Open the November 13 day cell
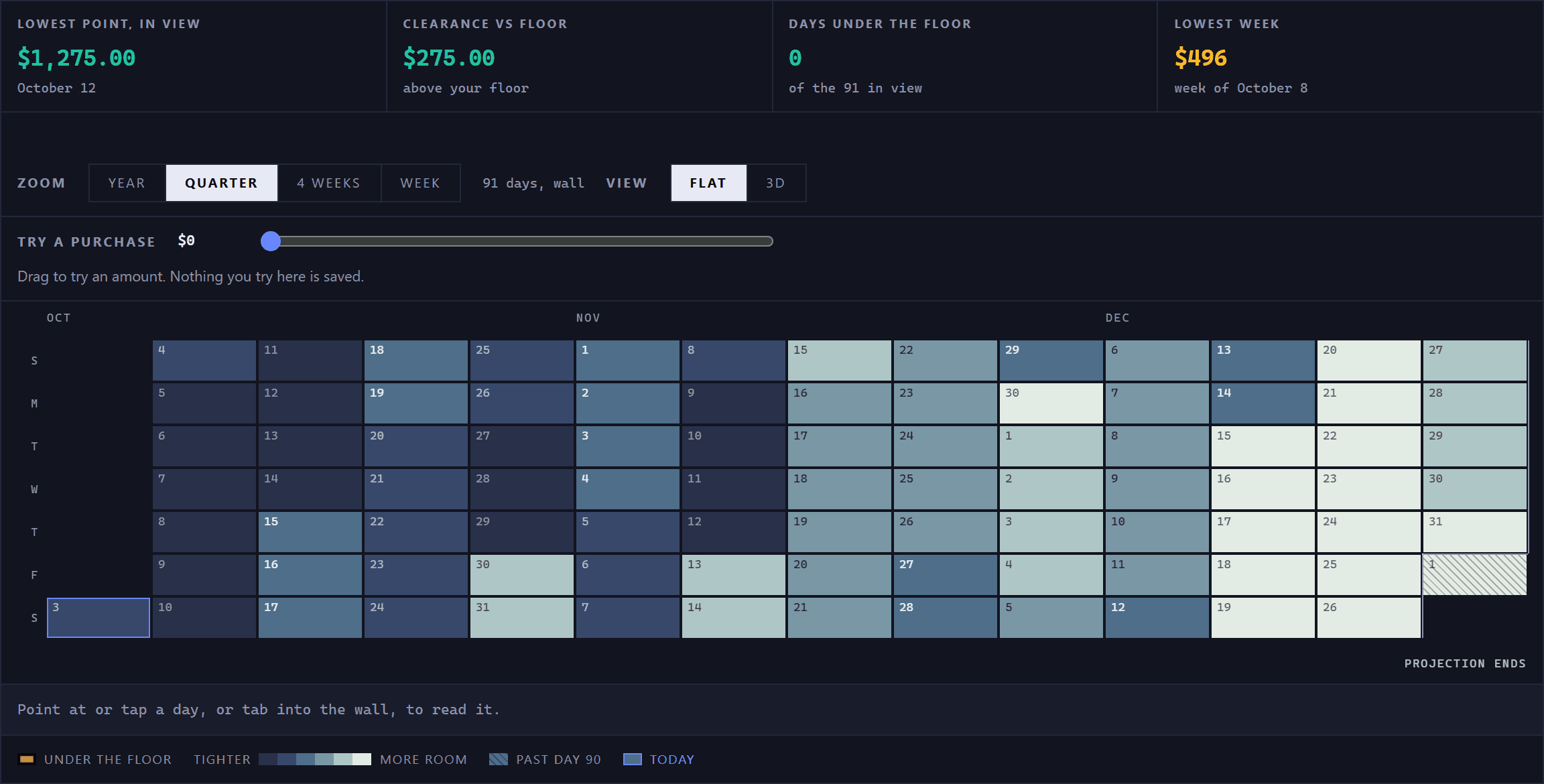The height and width of the screenshot is (784, 1544). point(734,575)
